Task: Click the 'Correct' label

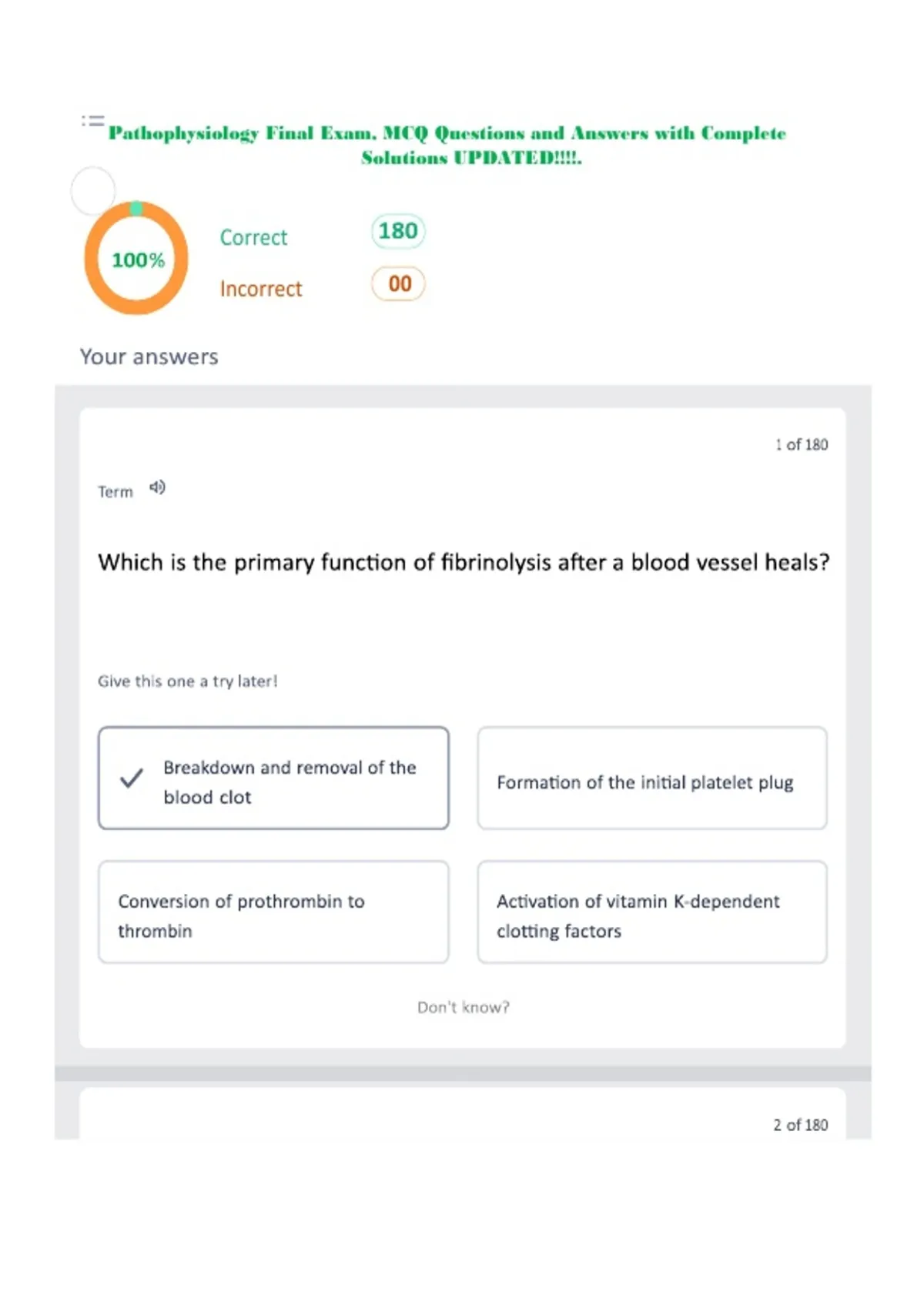Action: (253, 237)
